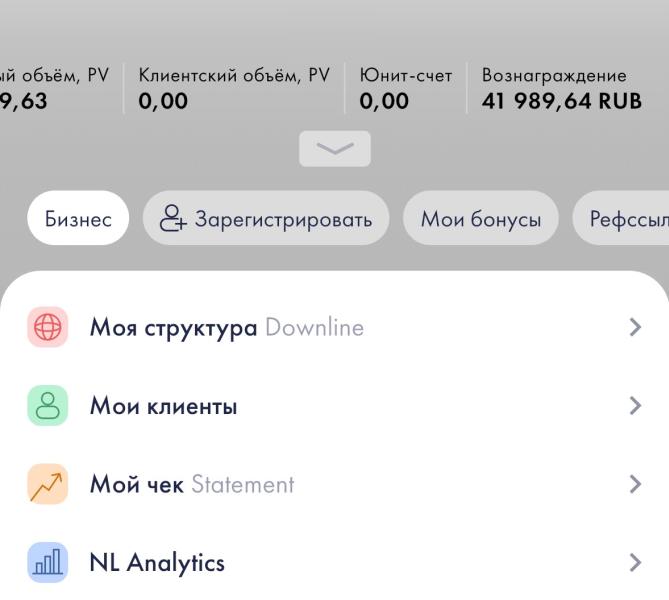669x600 pixels.
Task: Click the orange trend arrow Мой чек icon
Action: pos(47,485)
